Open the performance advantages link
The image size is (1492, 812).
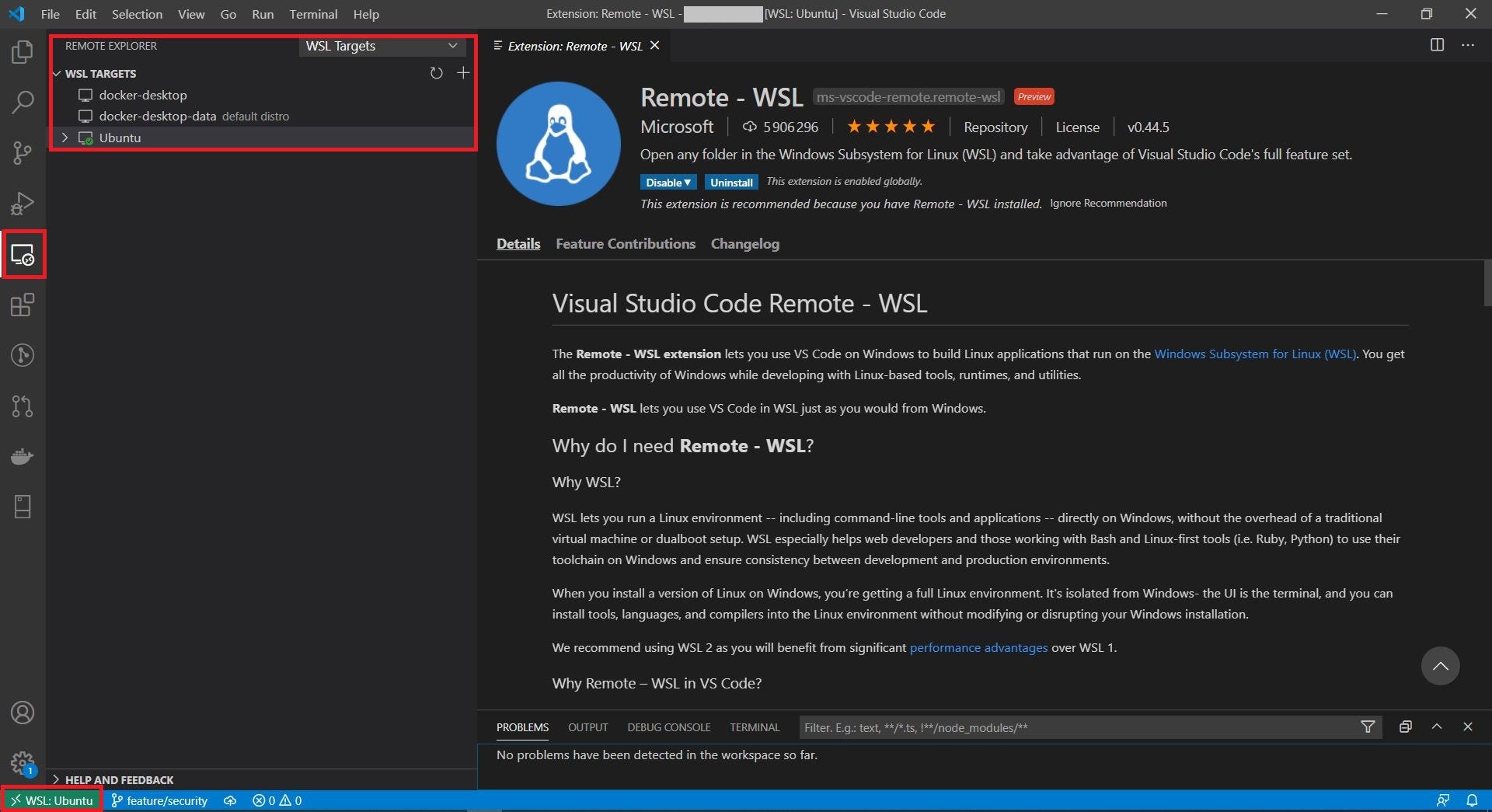tap(978, 647)
